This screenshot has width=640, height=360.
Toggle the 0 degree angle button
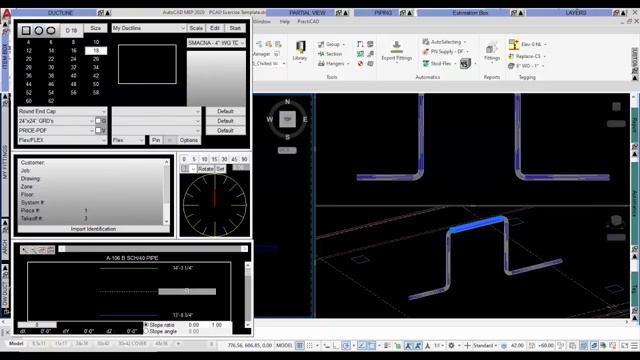pyautogui.click(x=184, y=159)
